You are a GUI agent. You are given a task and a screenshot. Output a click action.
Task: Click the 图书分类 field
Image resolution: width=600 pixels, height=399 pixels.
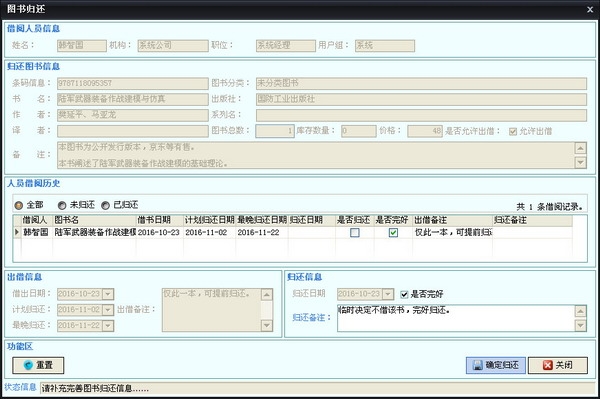coord(421,83)
